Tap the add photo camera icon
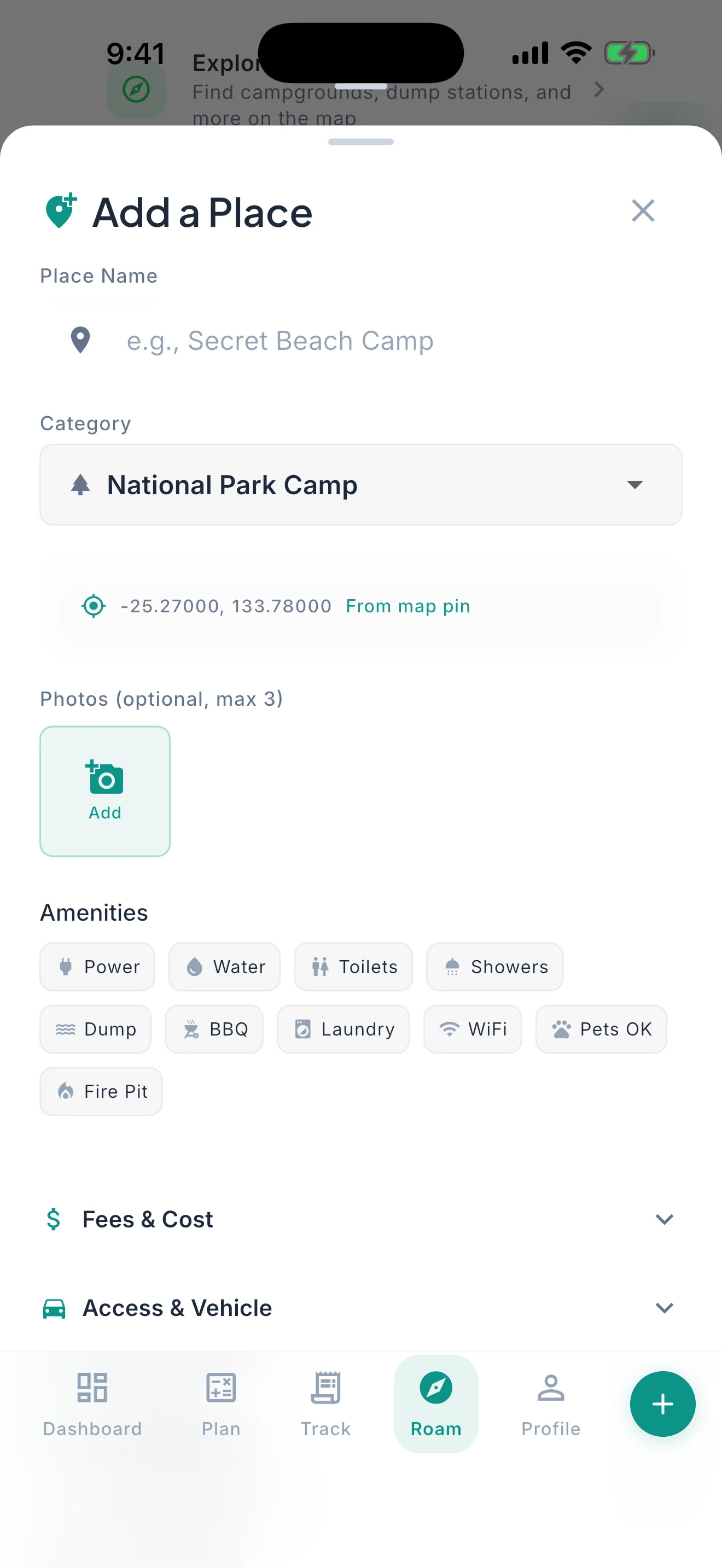The width and height of the screenshot is (722, 1568). tap(104, 777)
